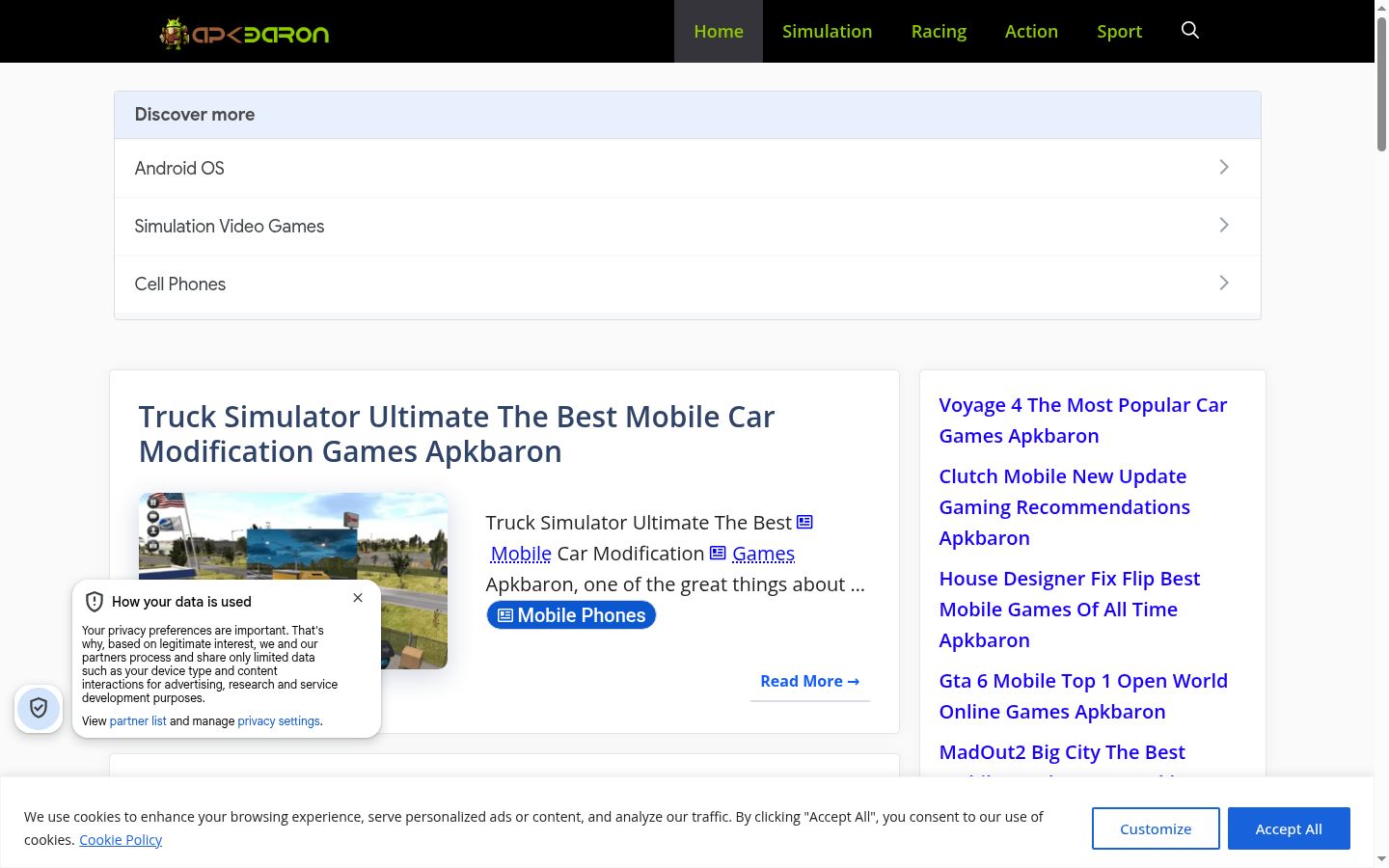1389x868 pixels.
Task: Expand the Android OS chevron
Action: (x=1224, y=167)
